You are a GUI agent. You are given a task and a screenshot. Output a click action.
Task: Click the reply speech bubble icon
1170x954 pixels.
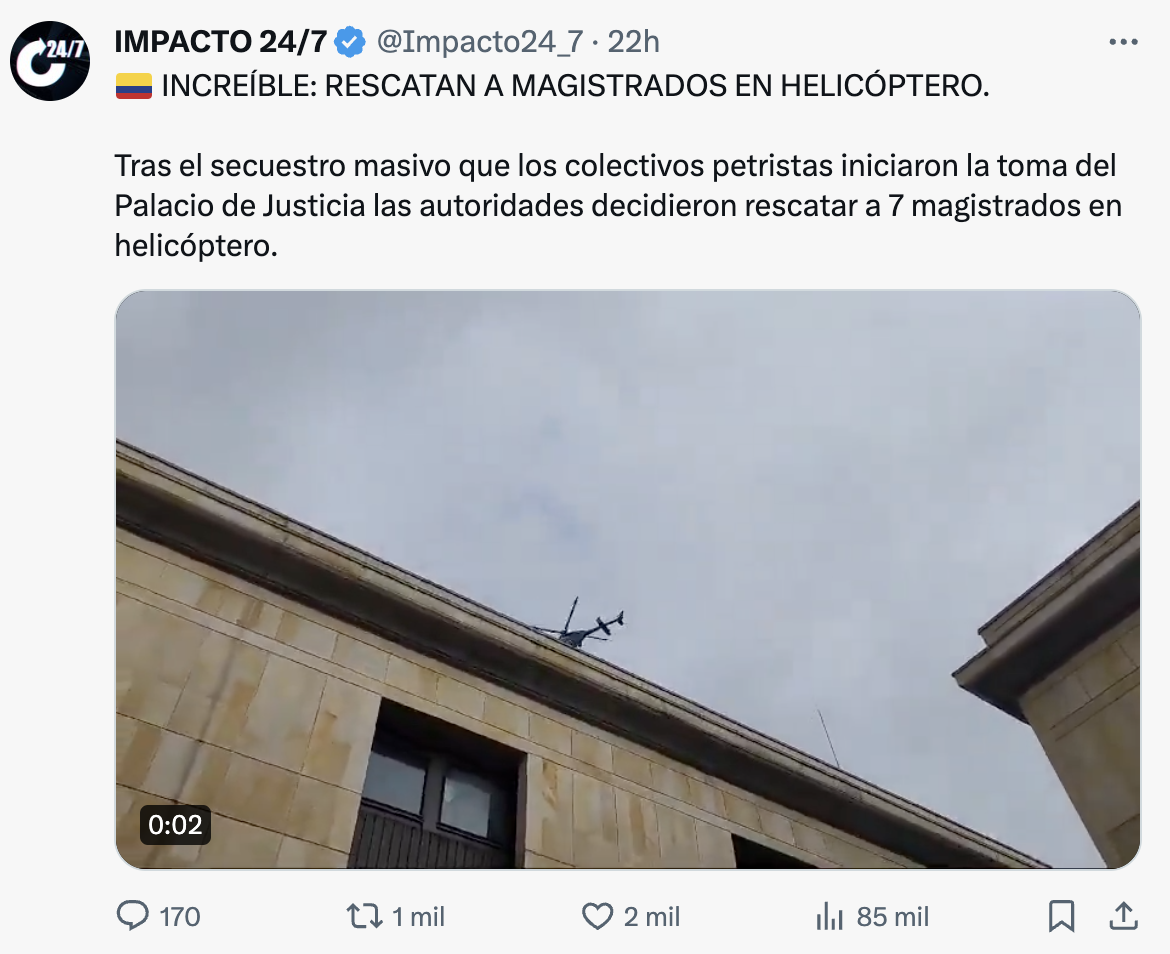click(133, 915)
